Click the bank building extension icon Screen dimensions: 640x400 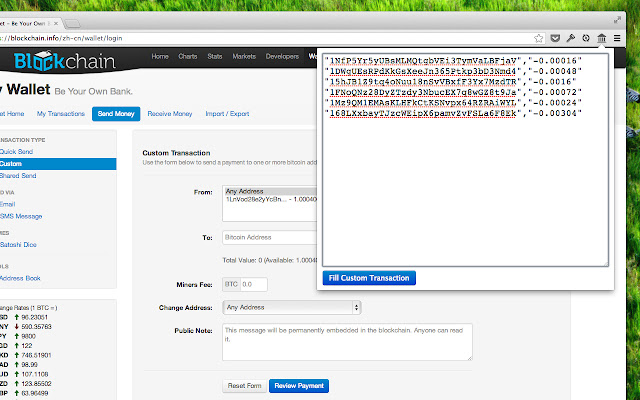[602, 38]
